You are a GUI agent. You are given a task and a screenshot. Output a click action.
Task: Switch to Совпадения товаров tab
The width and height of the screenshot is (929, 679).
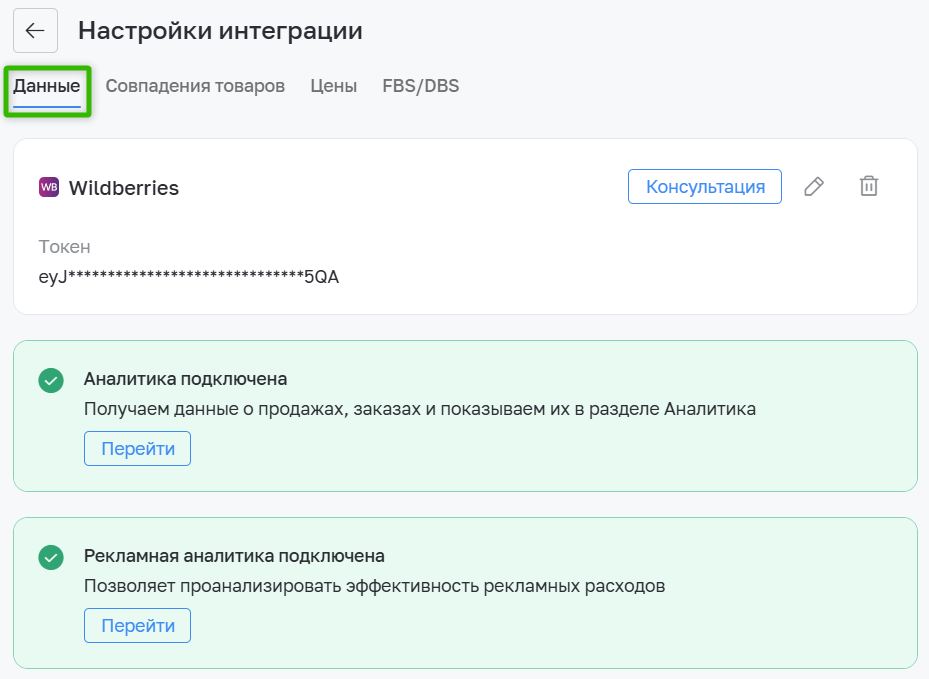point(195,87)
